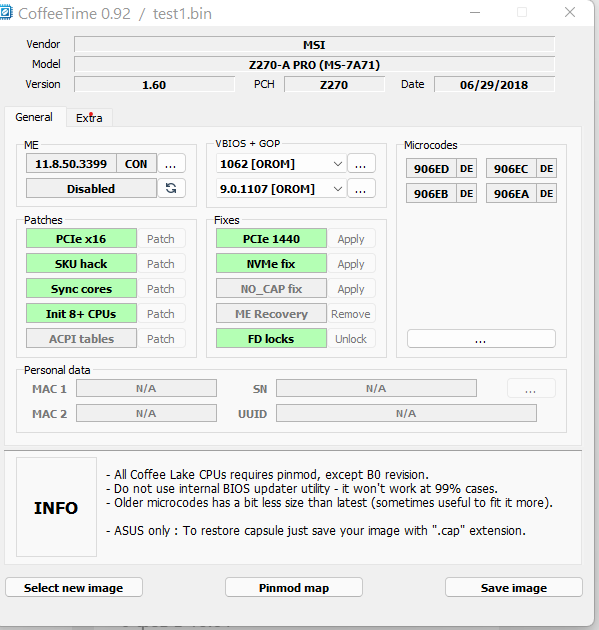
Task: Toggle the PCIe x16 patch indicator
Action: pyautogui.click(x=81, y=239)
